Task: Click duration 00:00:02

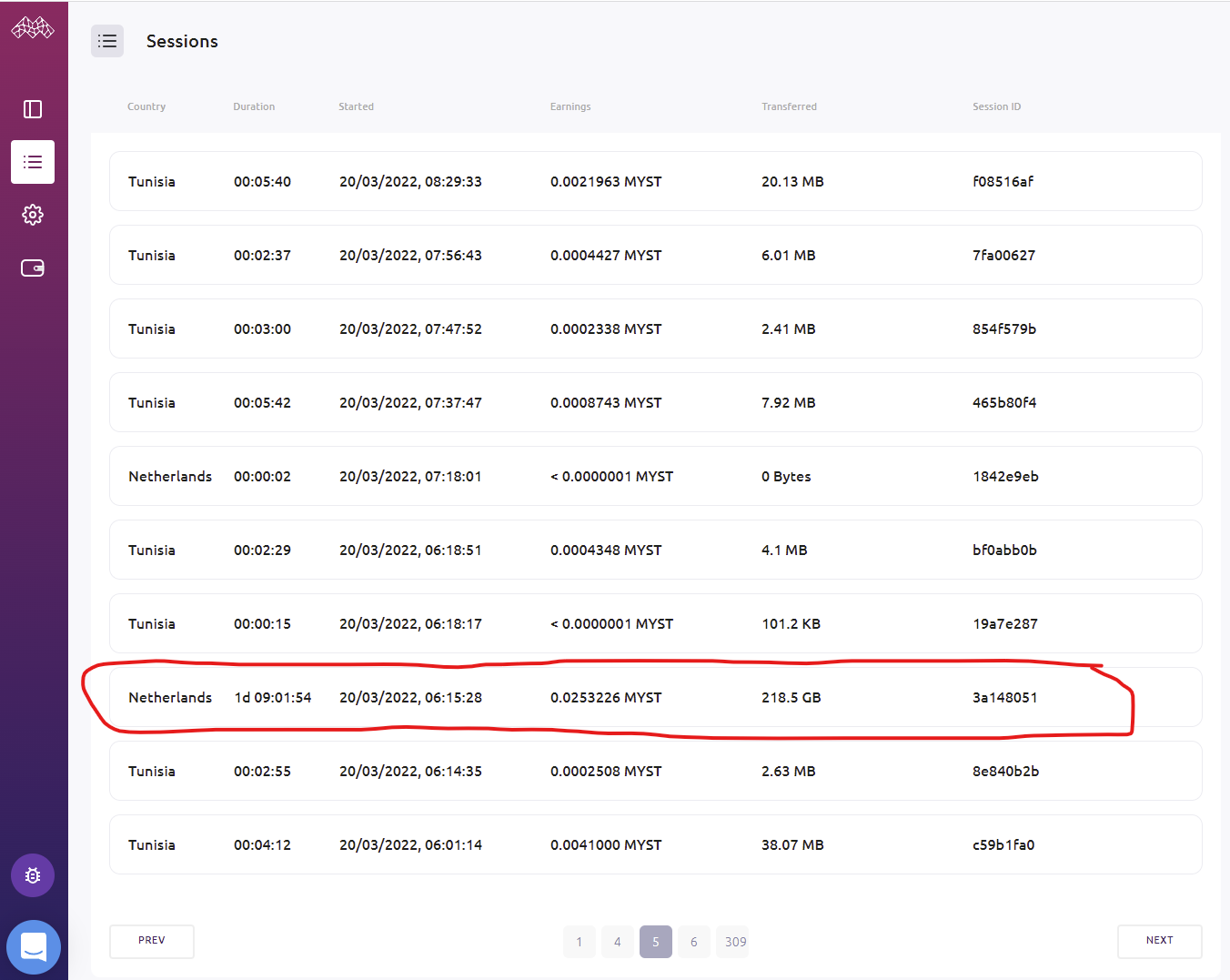Action: point(262,476)
